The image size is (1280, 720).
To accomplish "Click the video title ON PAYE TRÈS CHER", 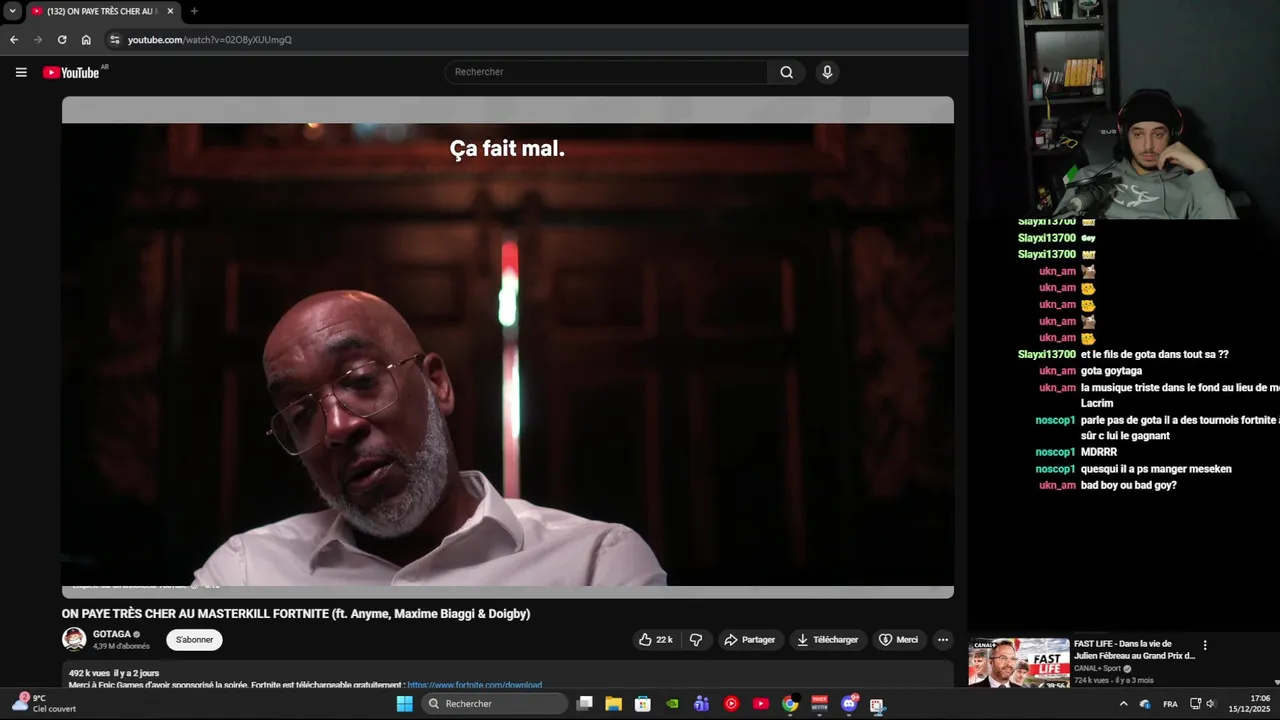I will click(296, 614).
